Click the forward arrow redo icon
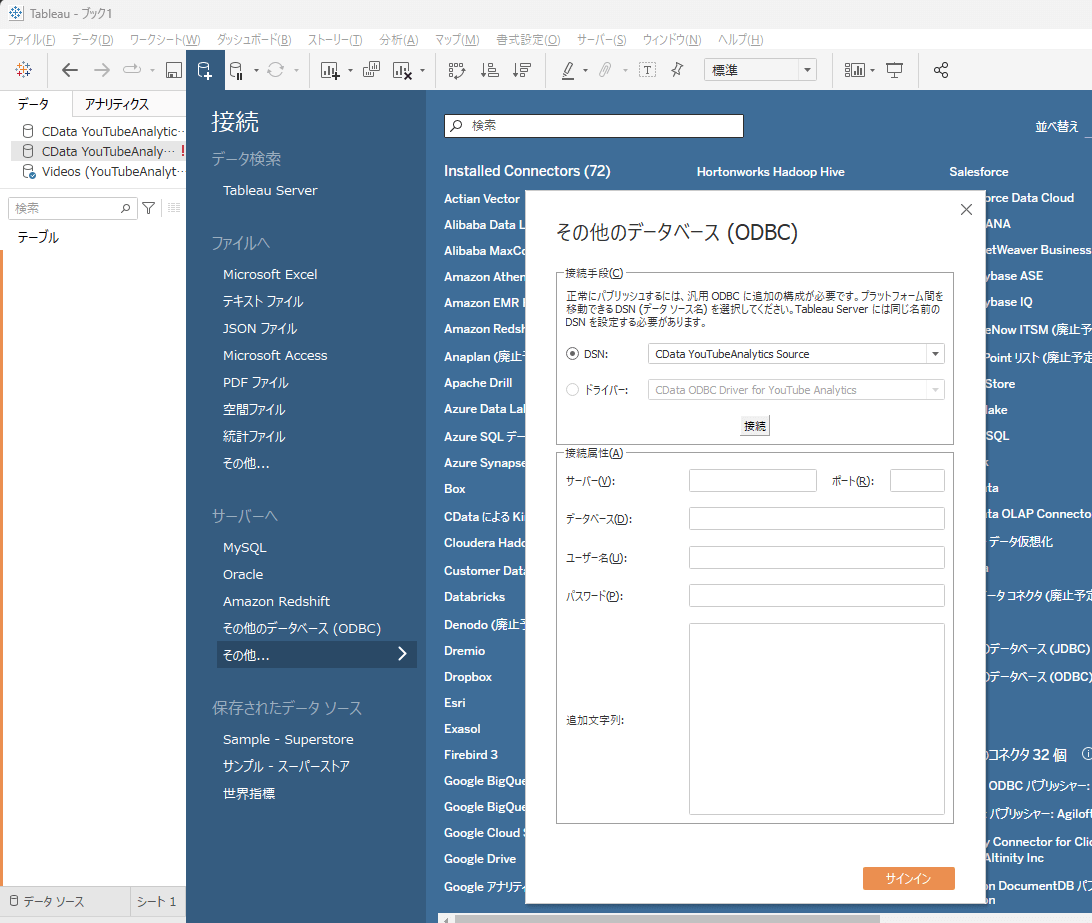The width and height of the screenshot is (1092, 923). pos(102,70)
